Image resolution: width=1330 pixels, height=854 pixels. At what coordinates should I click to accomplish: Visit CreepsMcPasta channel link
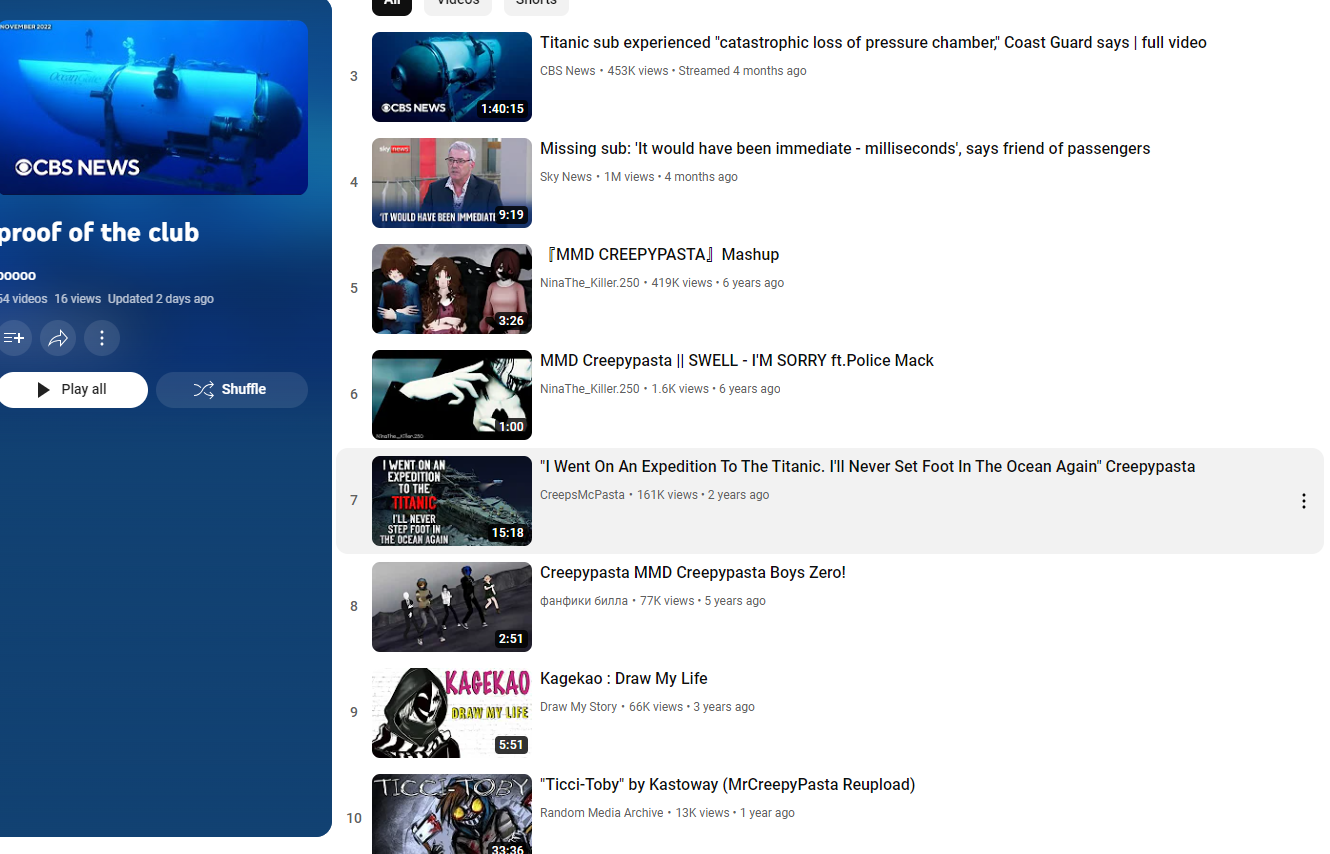pos(582,495)
